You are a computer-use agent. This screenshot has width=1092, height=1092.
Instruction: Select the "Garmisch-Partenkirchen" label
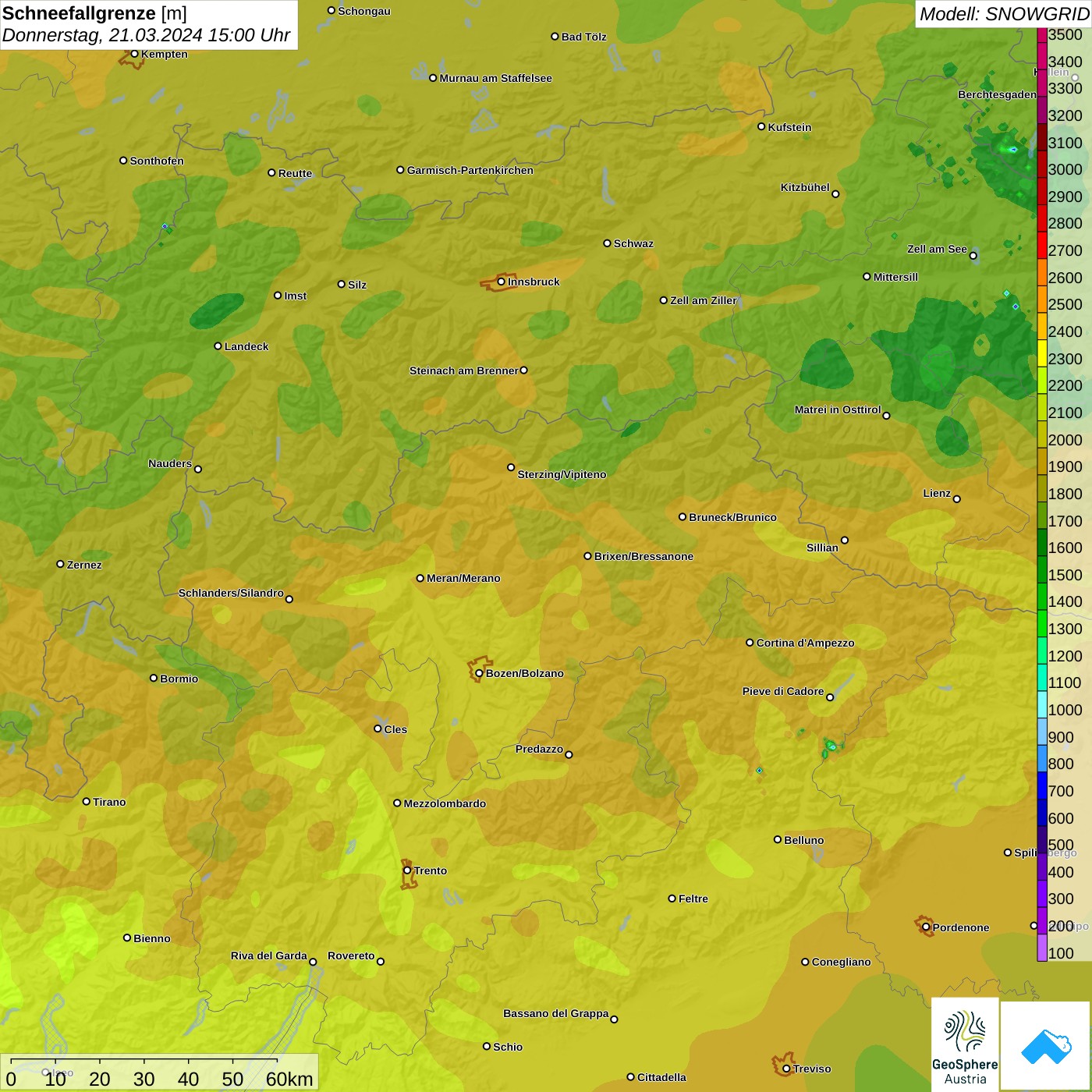pos(470,170)
